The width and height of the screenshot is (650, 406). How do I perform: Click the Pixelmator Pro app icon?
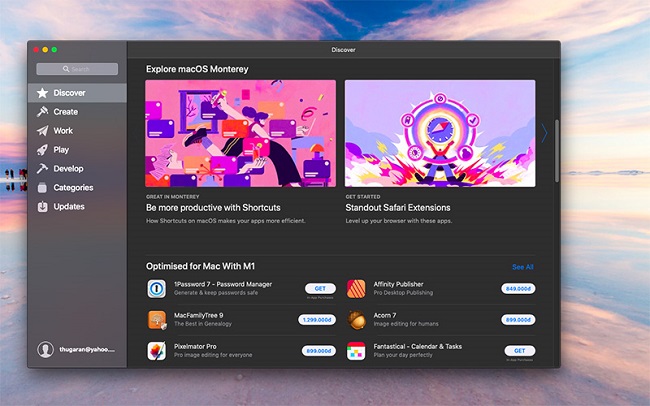[x=157, y=351]
